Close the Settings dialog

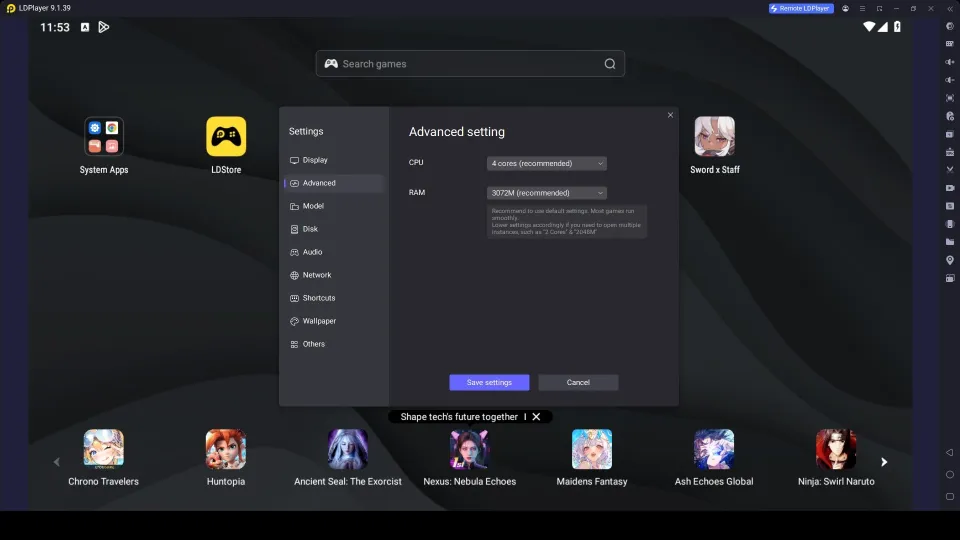click(670, 115)
